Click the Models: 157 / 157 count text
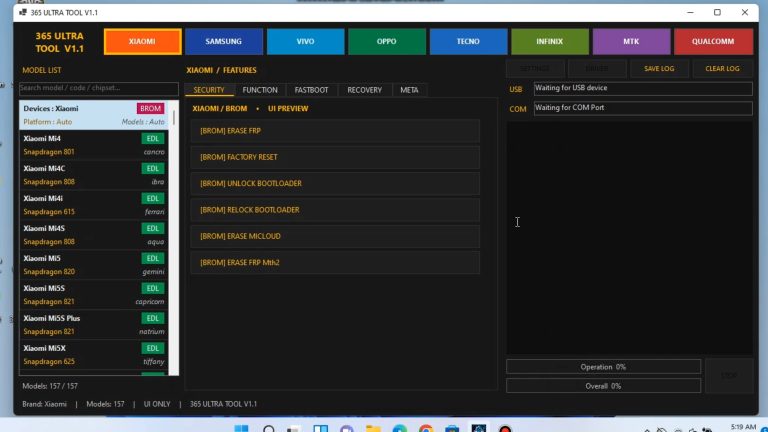This screenshot has height=432, width=768. click(50, 386)
